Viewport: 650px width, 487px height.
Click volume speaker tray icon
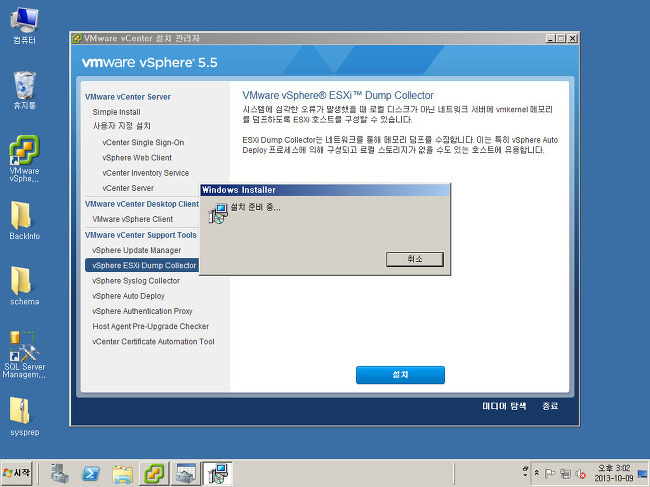581,473
